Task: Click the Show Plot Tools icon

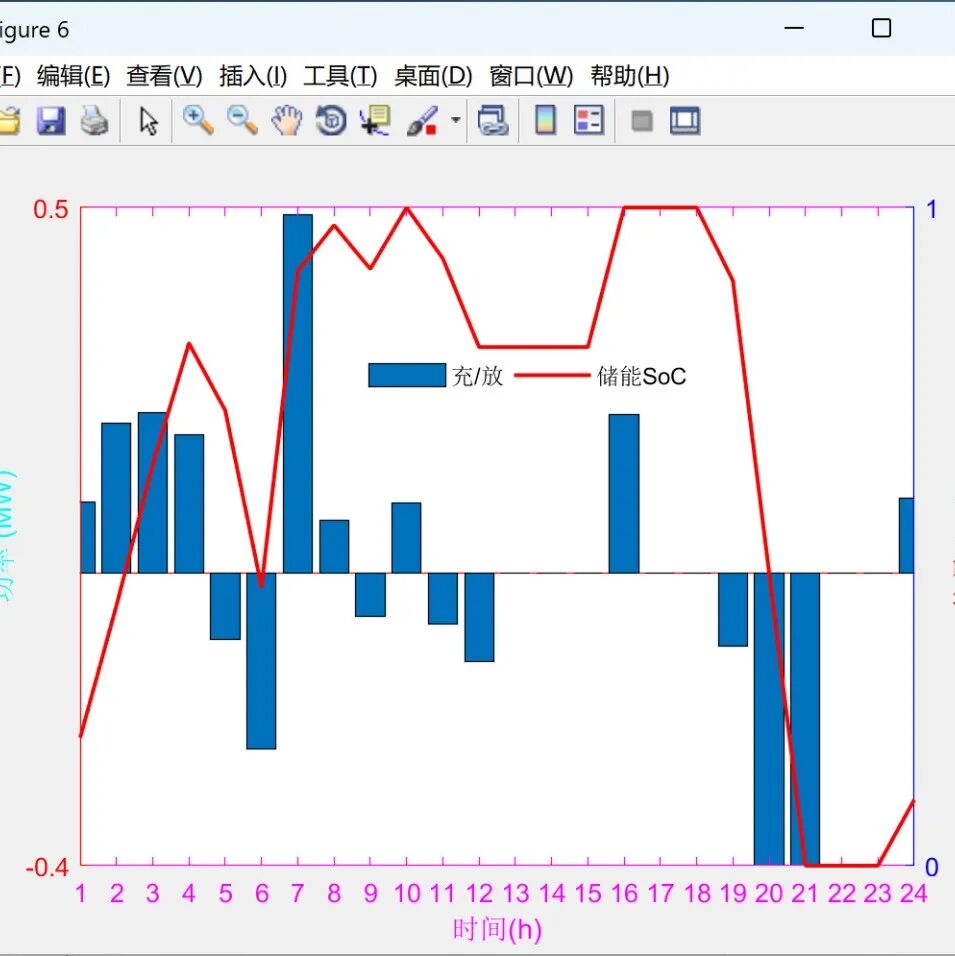Action: tap(685, 122)
